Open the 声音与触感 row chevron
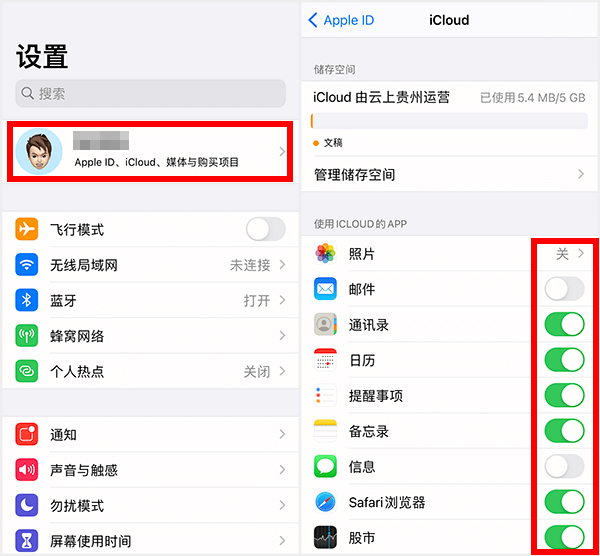Screen dimensions: 600x556 coord(282,470)
